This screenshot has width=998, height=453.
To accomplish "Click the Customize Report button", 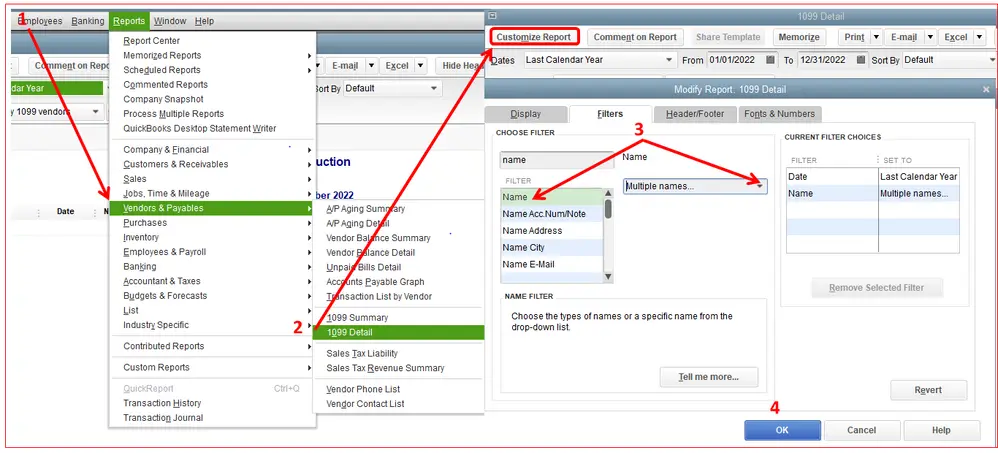I will tap(534, 37).
